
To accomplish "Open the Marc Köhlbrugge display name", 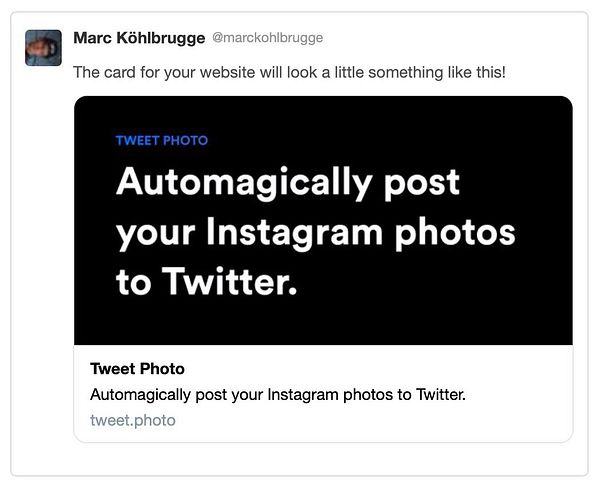I will coord(137,38).
